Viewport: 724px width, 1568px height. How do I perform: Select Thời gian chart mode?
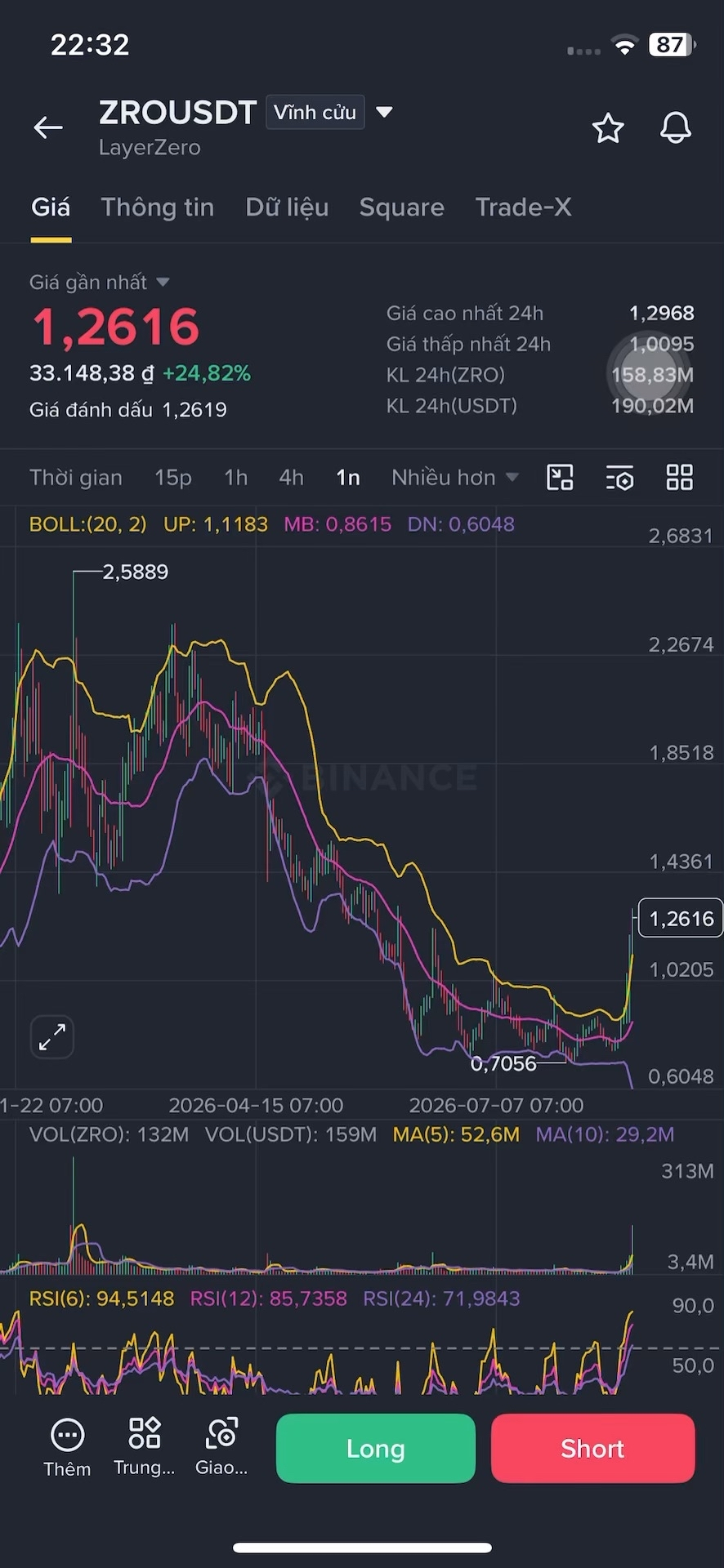76,478
